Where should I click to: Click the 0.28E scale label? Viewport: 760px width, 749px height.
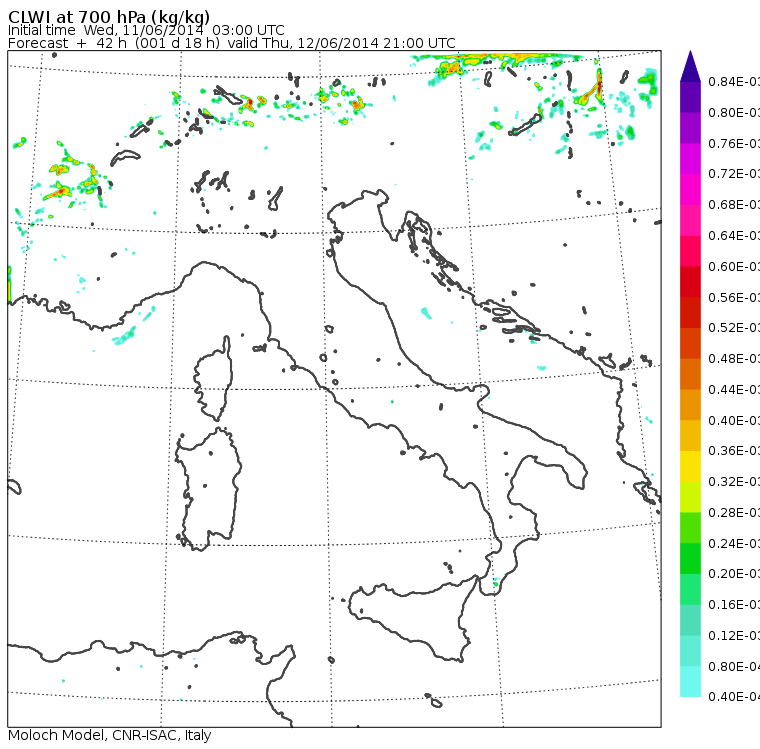(734, 512)
